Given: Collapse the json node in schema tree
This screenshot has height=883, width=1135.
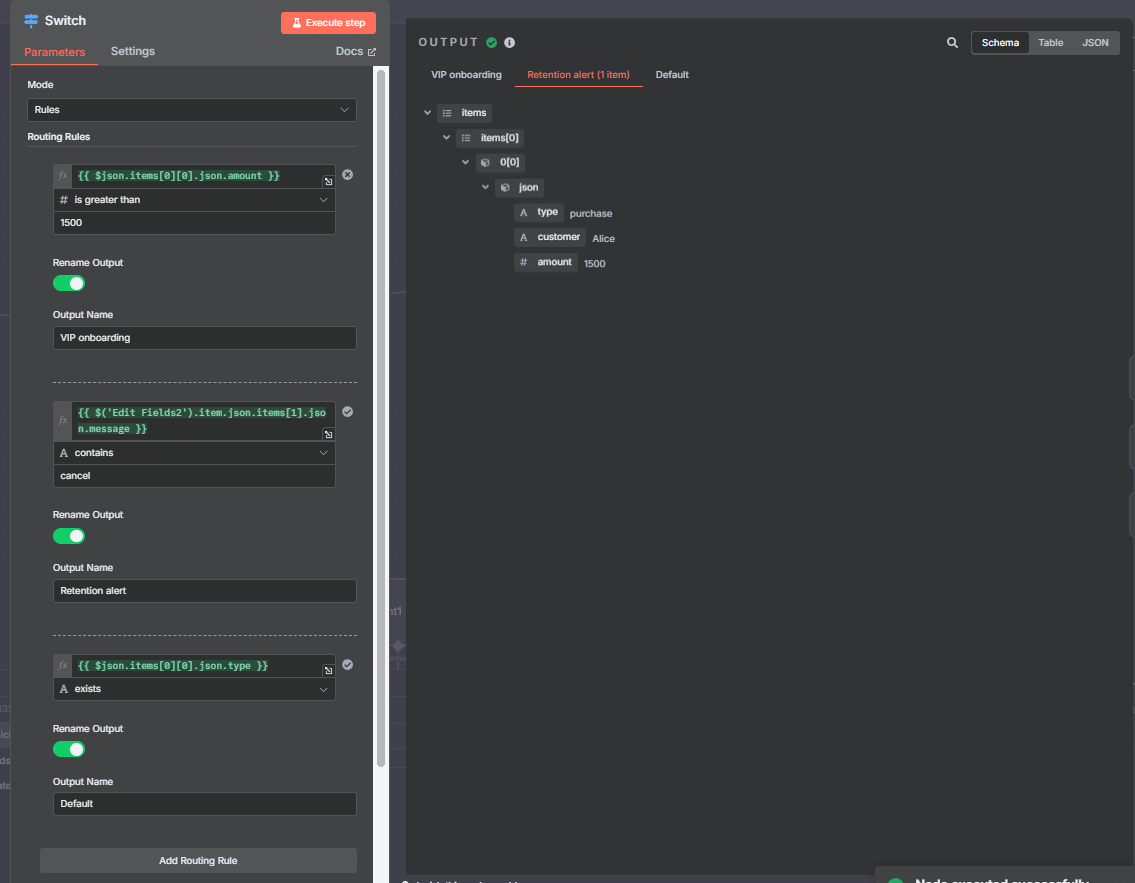Looking at the screenshot, I should coord(485,187).
